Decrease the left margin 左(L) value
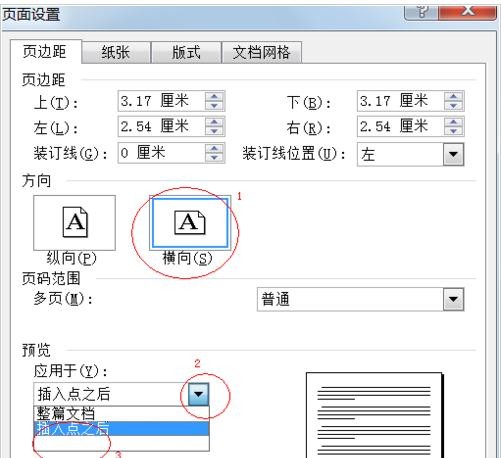The image size is (501, 458). (214, 131)
